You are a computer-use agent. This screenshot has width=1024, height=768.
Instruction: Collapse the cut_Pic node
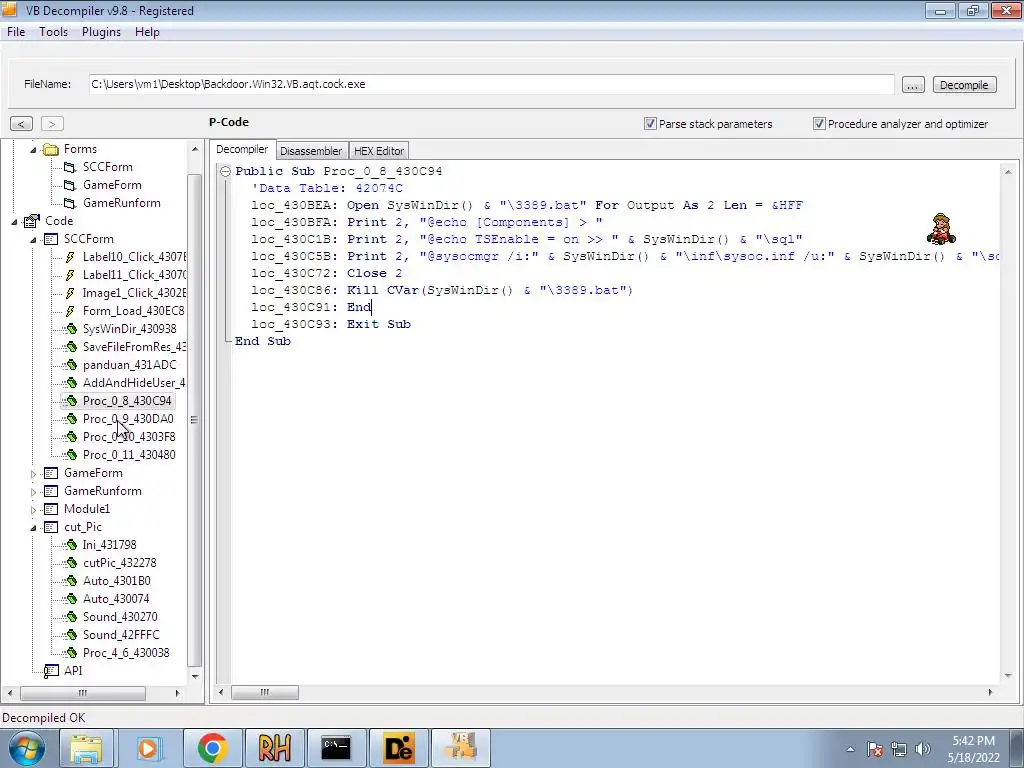[33, 528]
